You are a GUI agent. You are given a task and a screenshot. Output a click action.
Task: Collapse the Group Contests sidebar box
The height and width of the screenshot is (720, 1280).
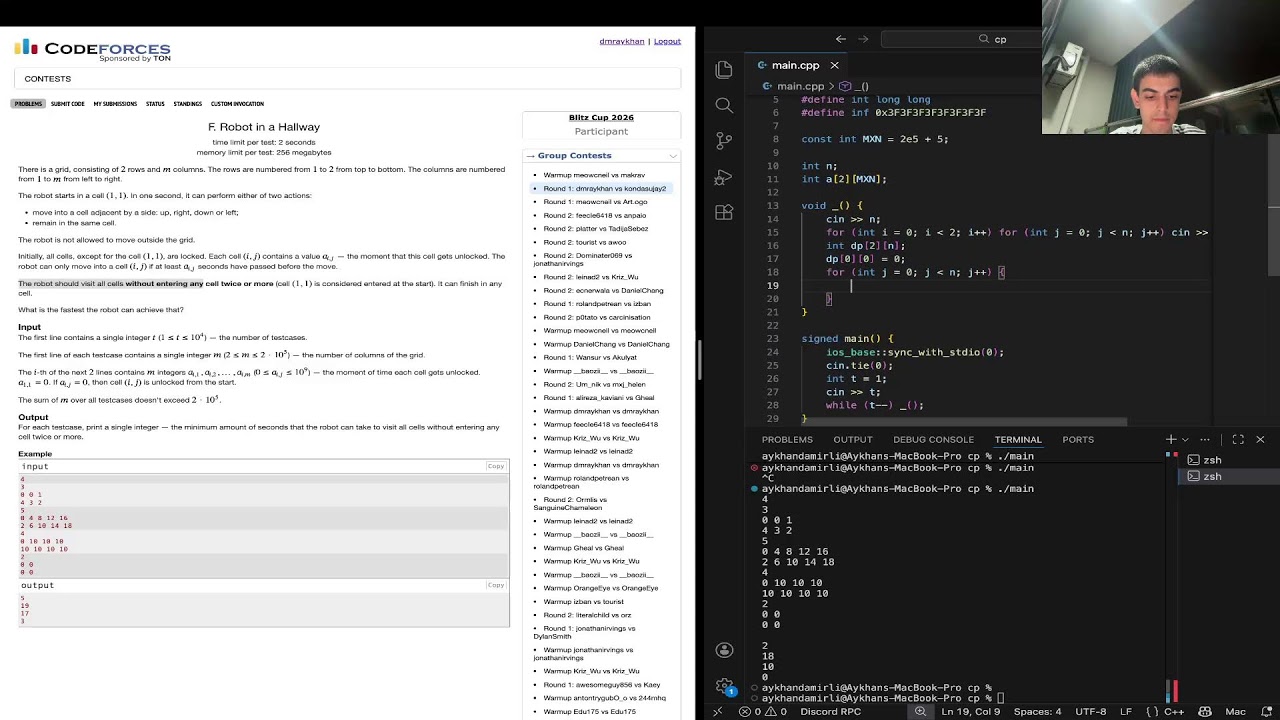tap(673, 156)
